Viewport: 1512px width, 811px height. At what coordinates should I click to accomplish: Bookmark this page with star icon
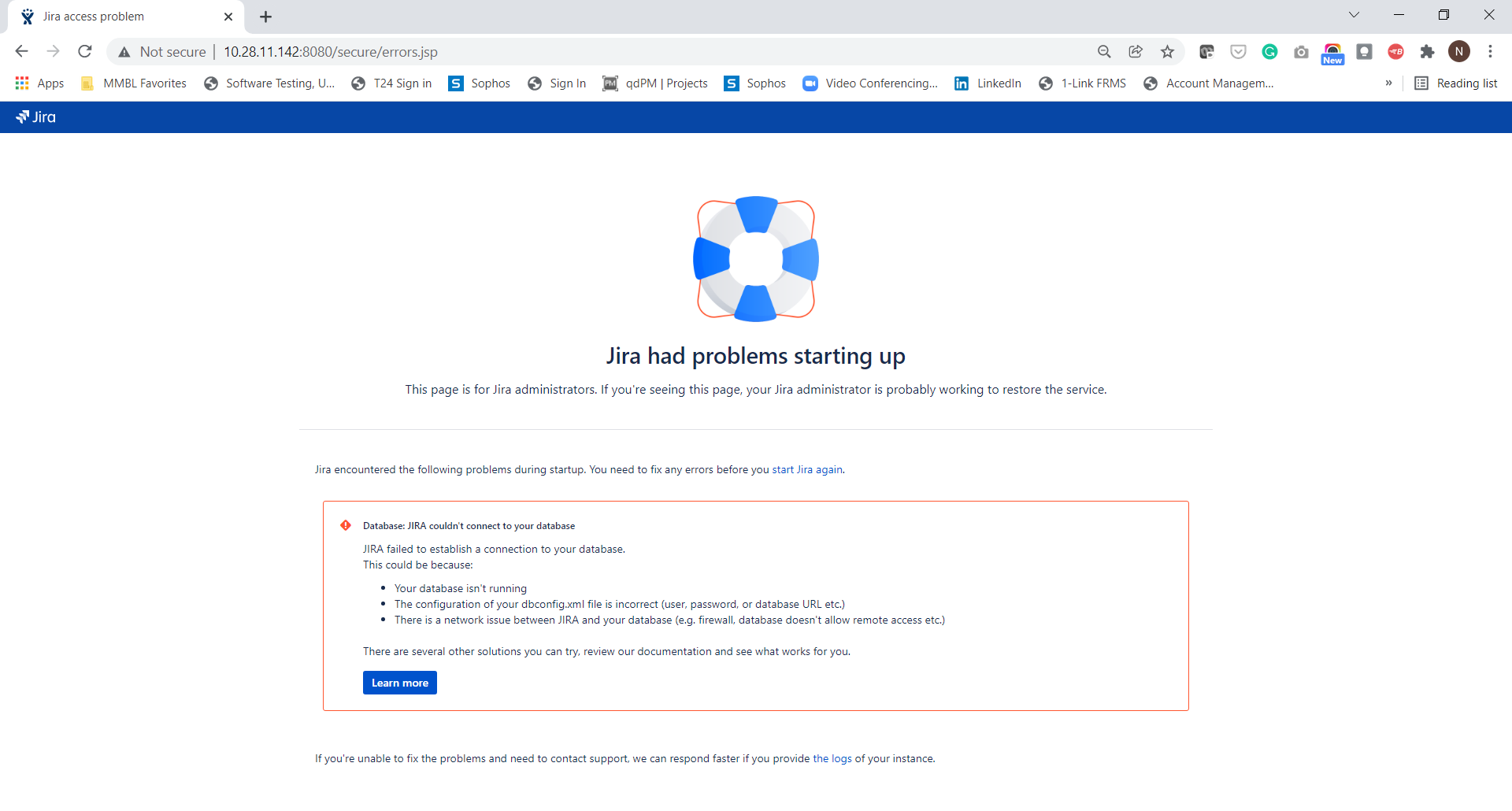click(1167, 52)
